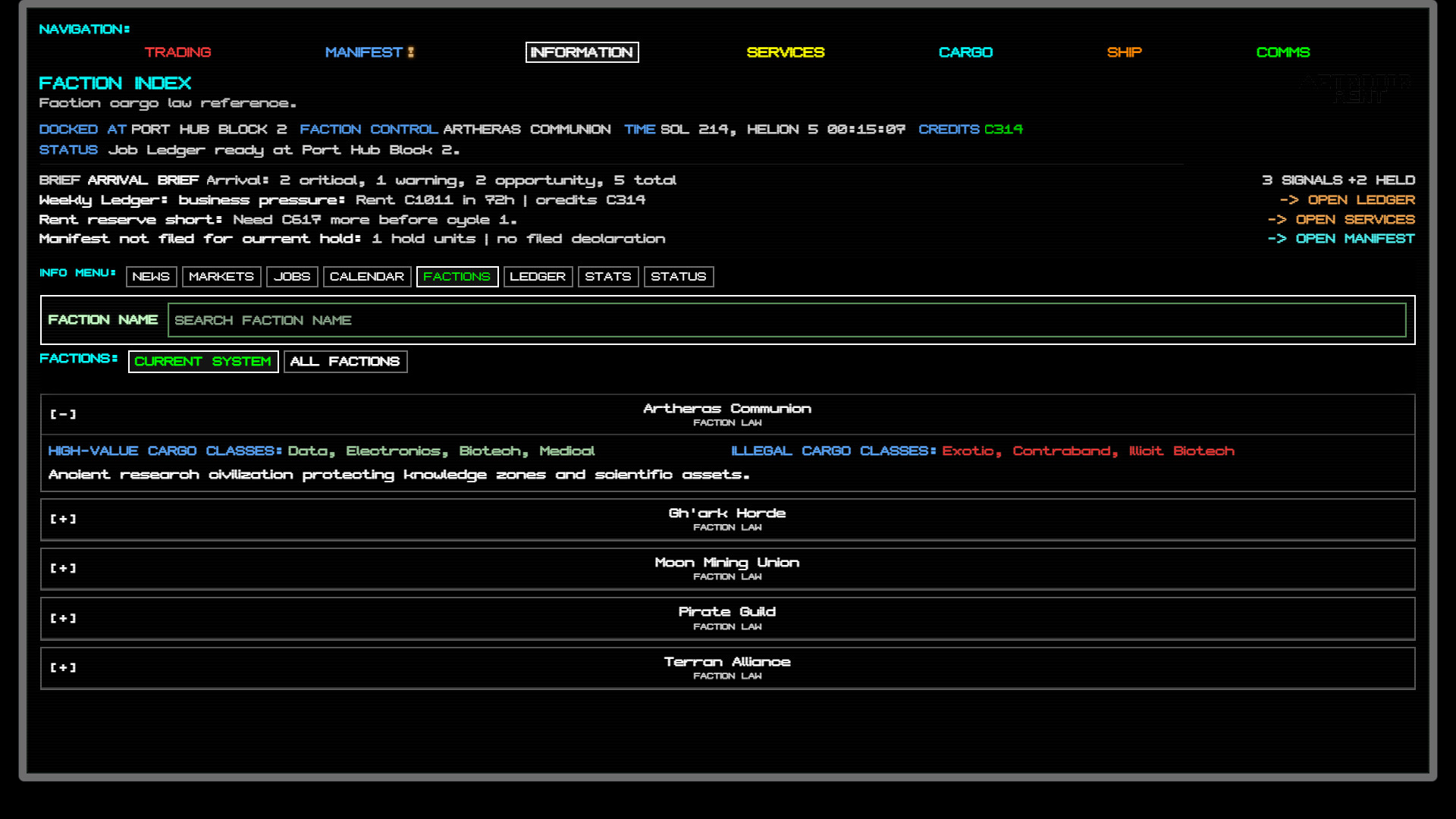Focus the Search Faction Name field
The height and width of the screenshot is (819, 1456).
[786, 320]
